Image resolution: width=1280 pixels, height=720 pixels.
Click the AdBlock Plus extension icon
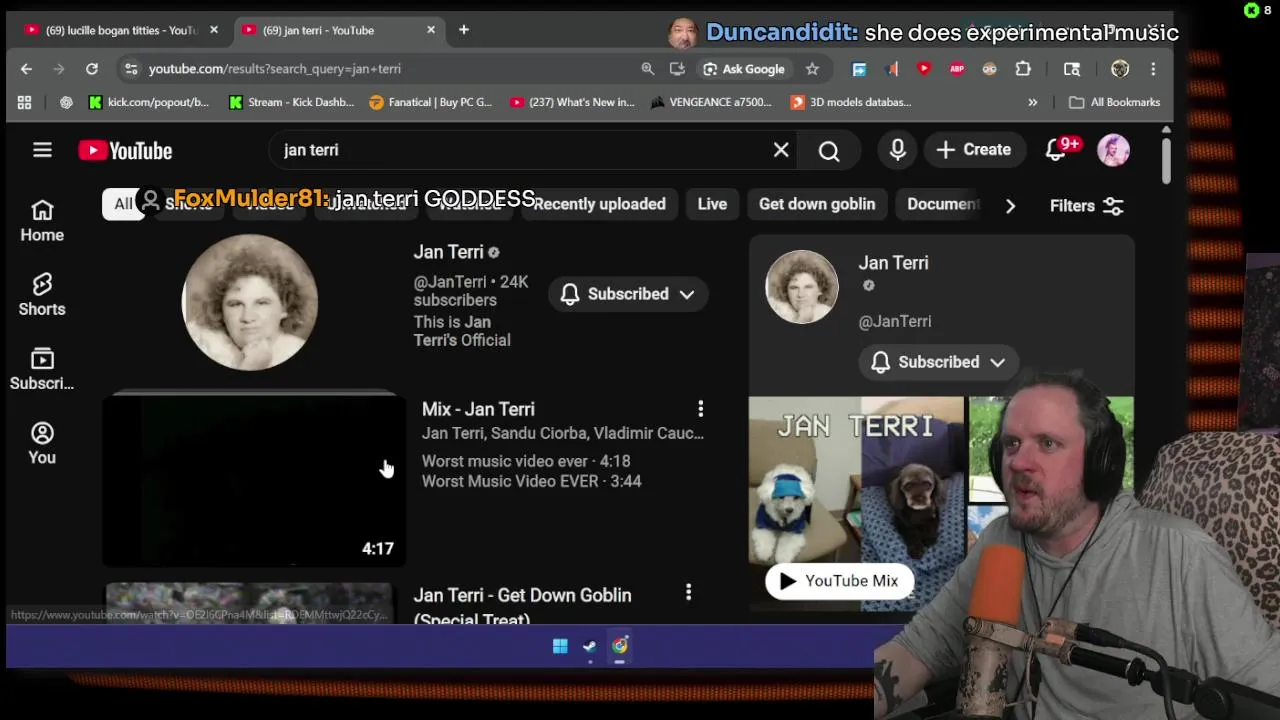[957, 69]
